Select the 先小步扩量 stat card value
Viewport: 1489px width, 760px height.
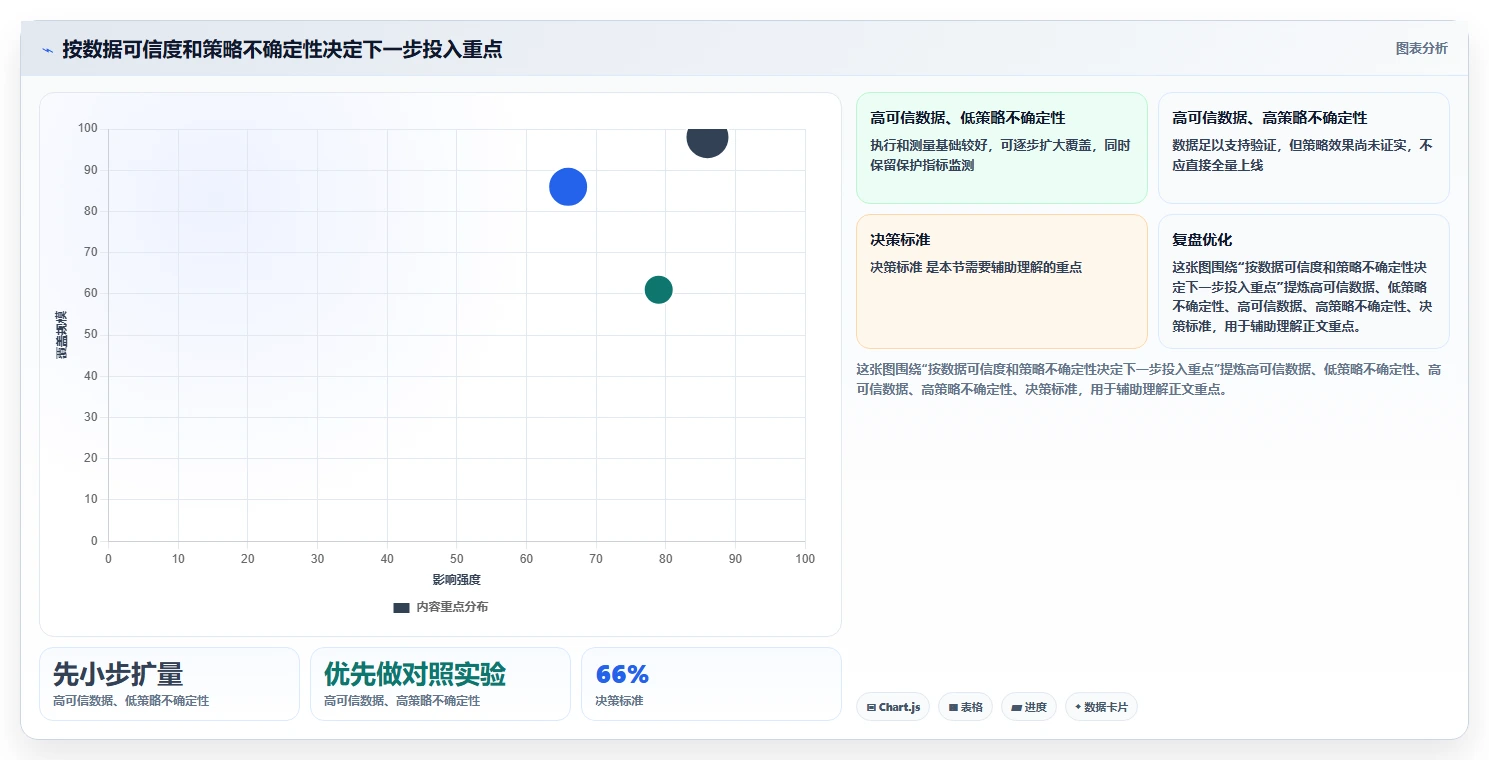point(118,674)
